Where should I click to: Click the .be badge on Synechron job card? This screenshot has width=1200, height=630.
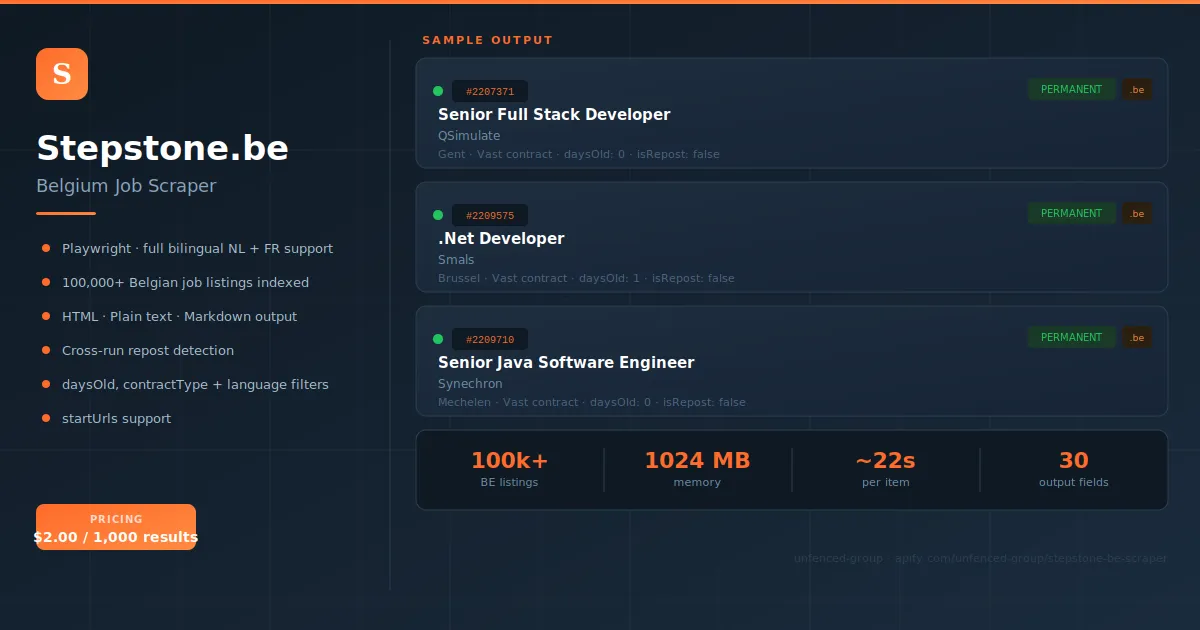[1137, 337]
